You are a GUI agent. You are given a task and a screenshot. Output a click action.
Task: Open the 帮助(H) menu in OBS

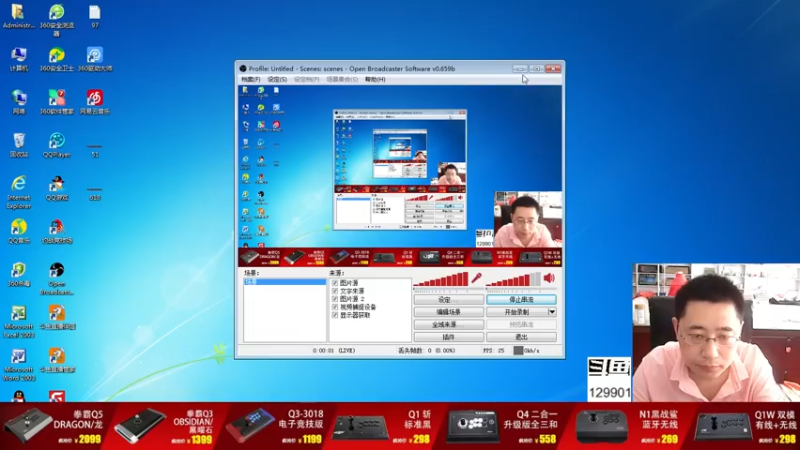[375, 80]
